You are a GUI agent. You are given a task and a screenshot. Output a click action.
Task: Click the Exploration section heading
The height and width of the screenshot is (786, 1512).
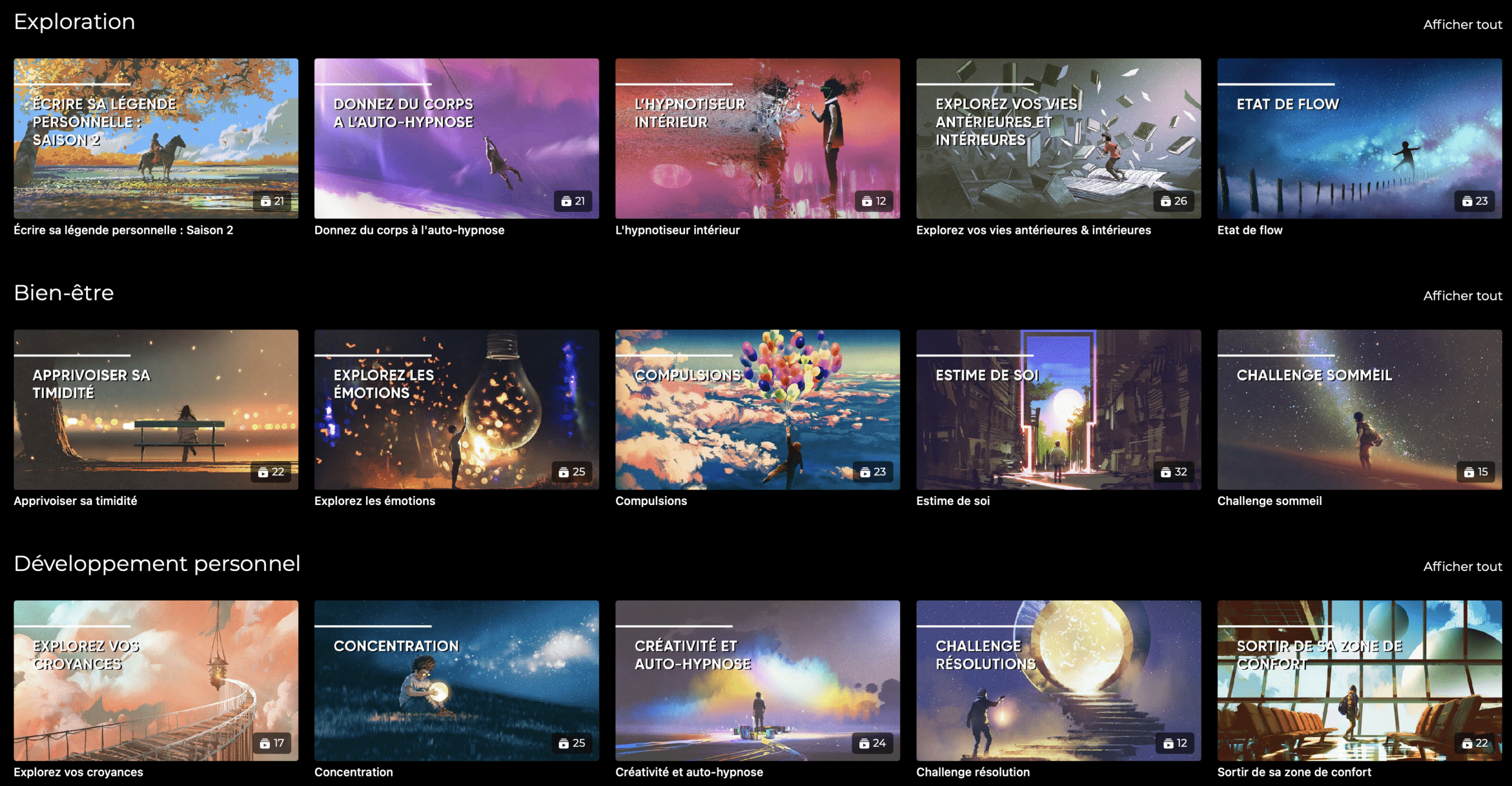[x=74, y=22]
